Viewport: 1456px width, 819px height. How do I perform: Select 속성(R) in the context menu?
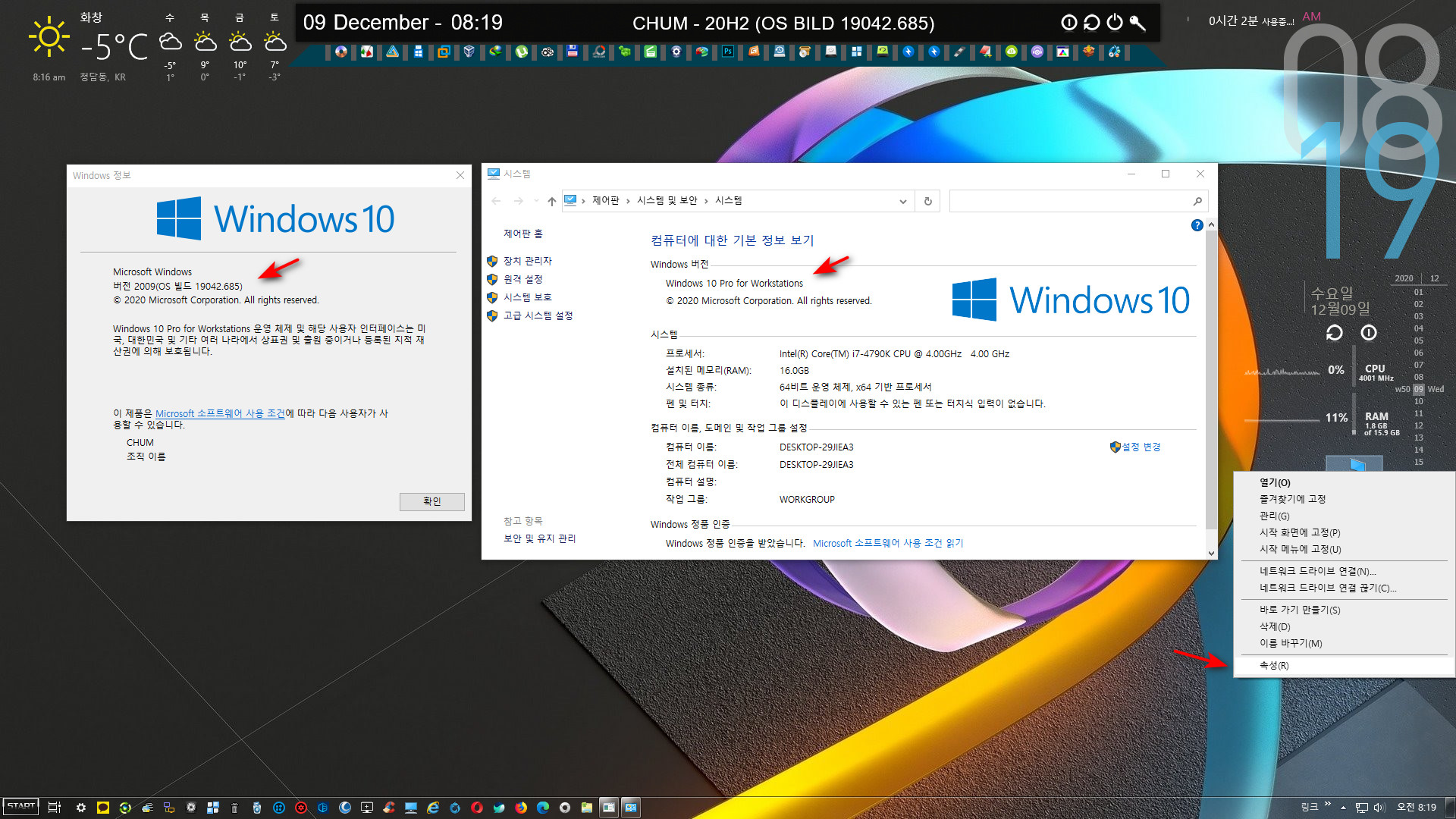(x=1344, y=665)
